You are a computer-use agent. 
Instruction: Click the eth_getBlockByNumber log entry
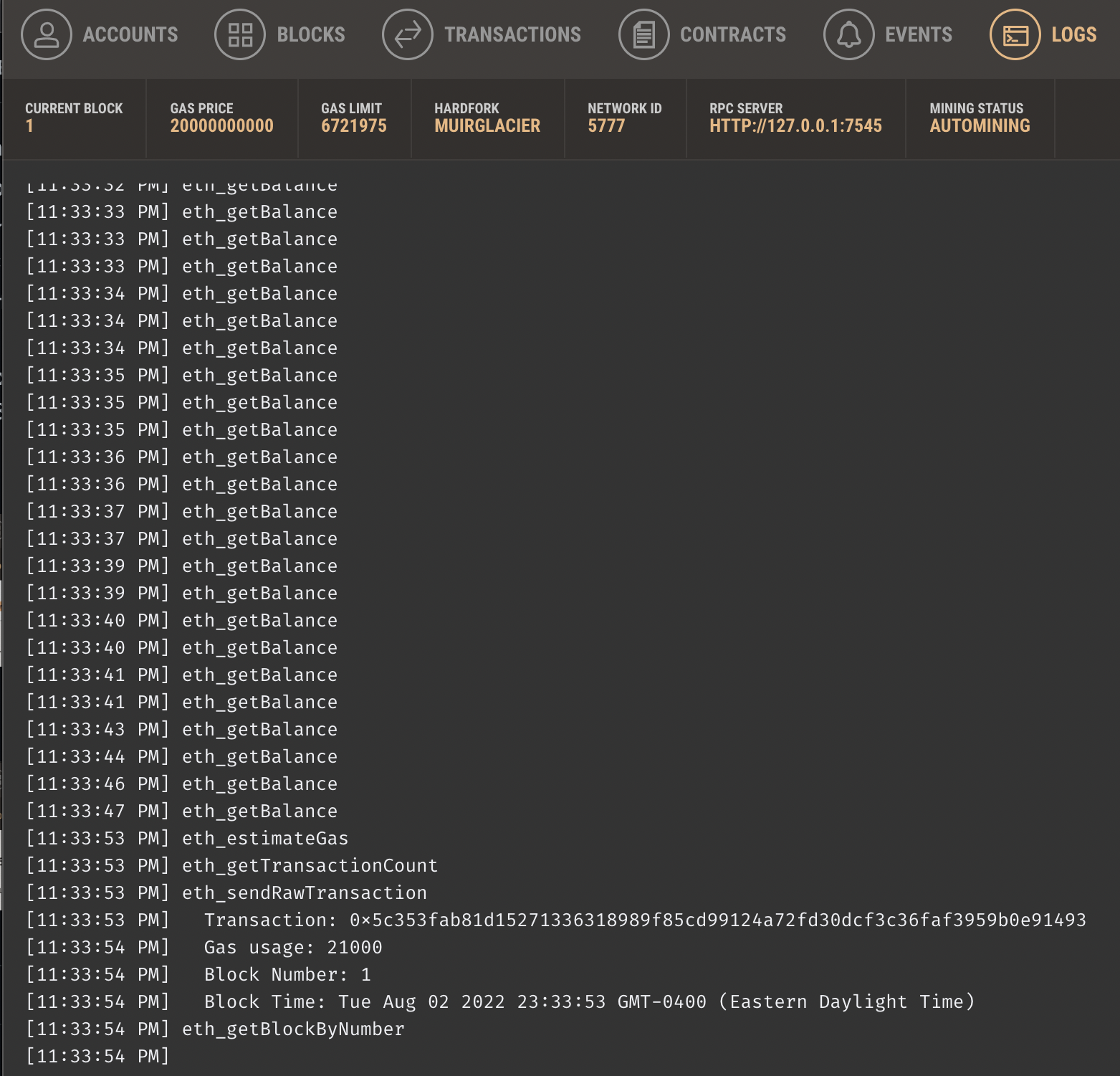click(x=215, y=1029)
